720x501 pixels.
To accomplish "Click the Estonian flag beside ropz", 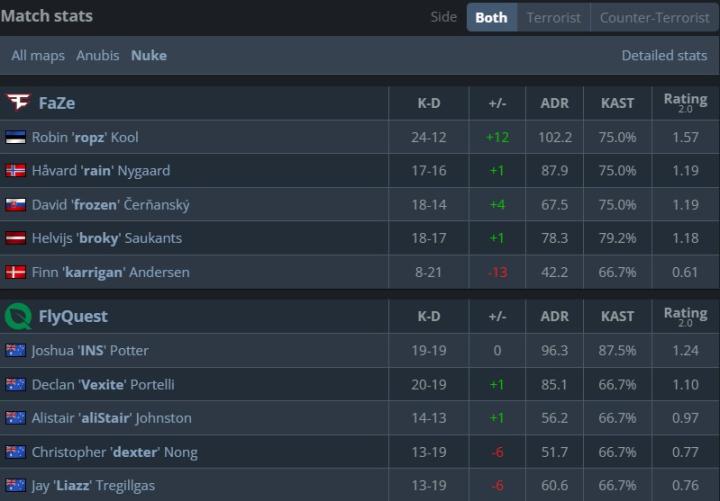I will coord(15,138).
